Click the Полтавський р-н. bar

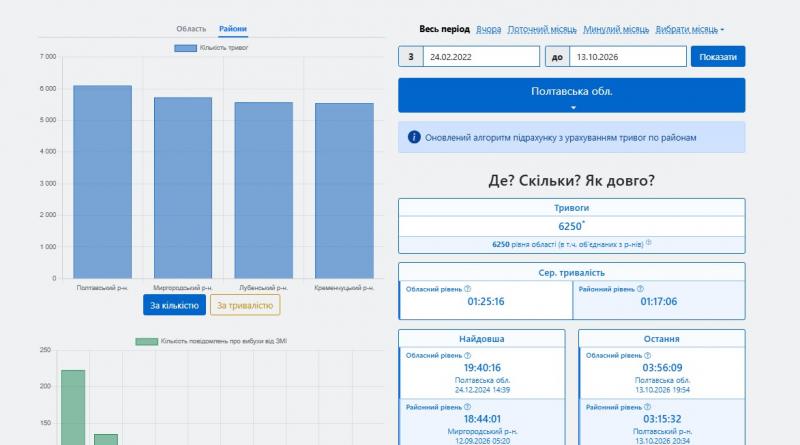(103, 182)
